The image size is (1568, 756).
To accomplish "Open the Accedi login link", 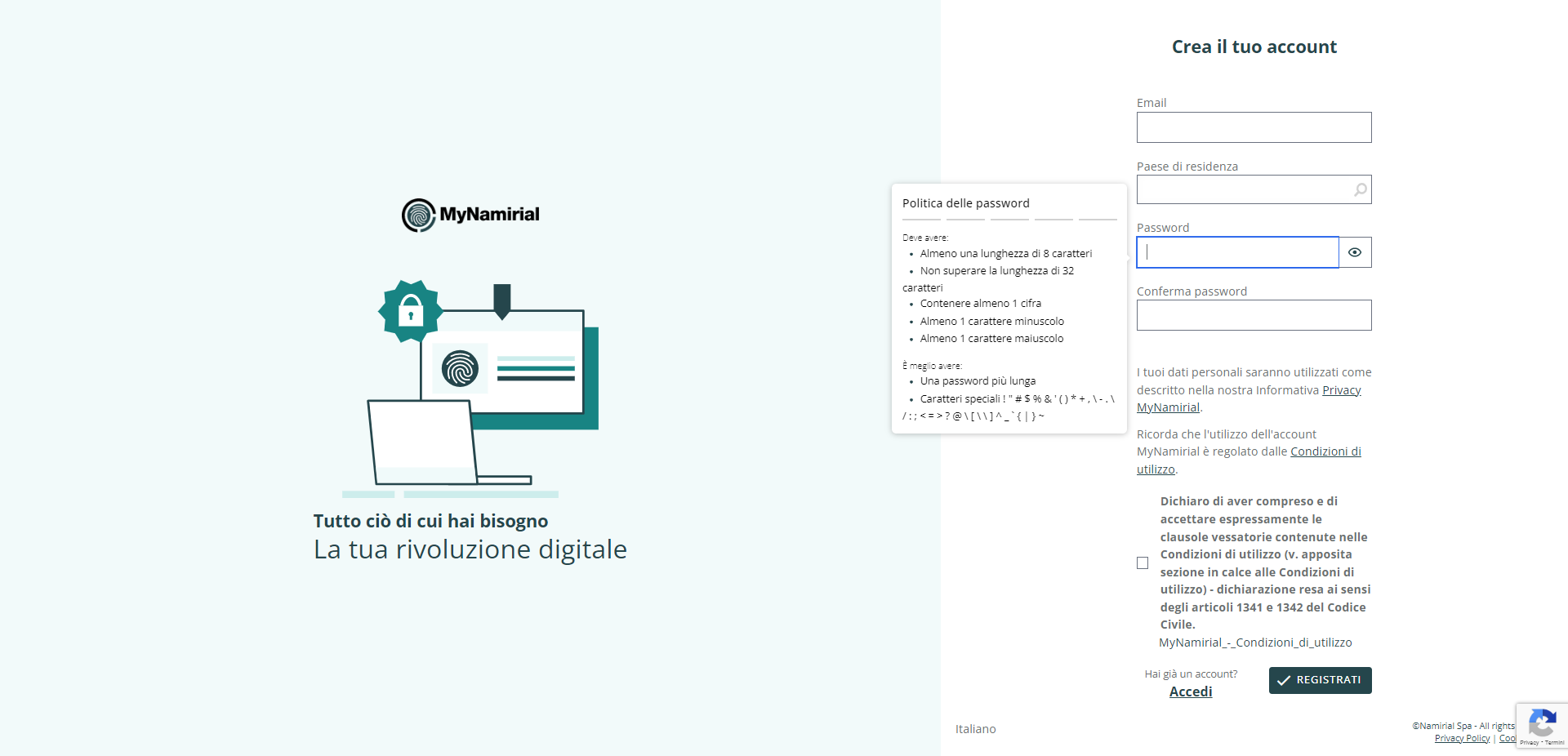I will [1191, 692].
